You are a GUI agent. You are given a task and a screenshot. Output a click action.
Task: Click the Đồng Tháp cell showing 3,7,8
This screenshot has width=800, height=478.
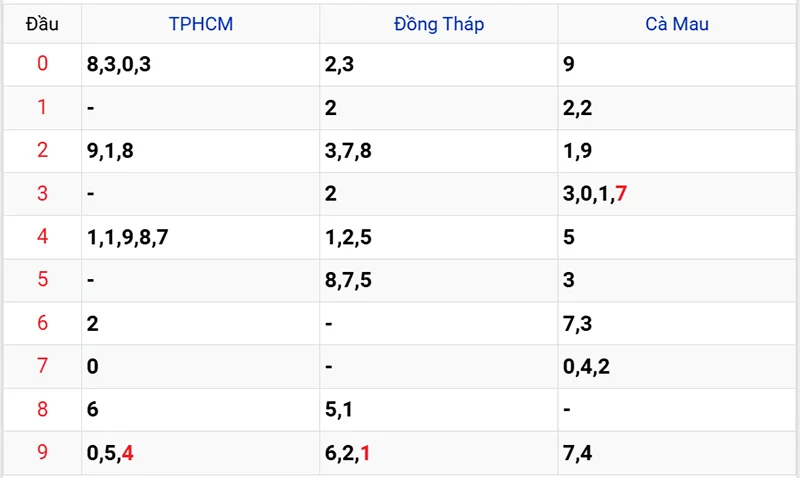[x=348, y=151]
